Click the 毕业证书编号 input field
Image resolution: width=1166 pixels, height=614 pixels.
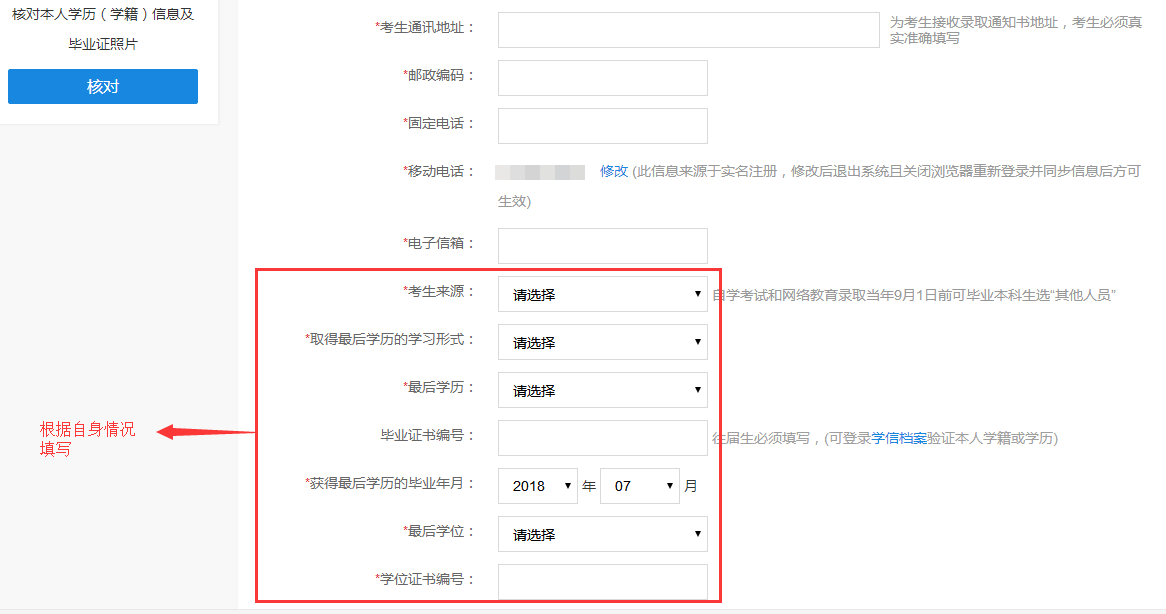tap(602, 438)
